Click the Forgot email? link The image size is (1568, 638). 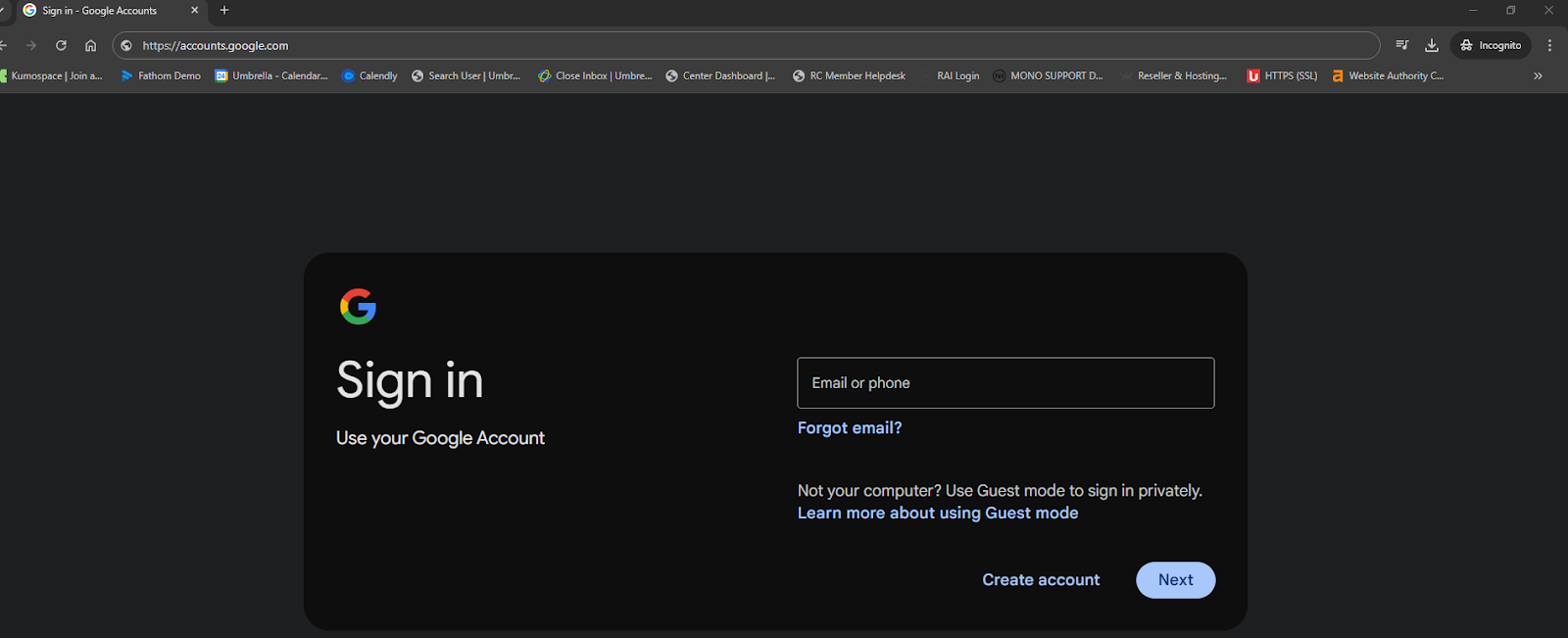point(850,427)
